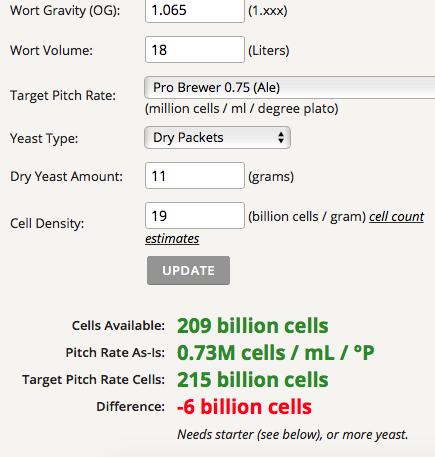This screenshot has width=435, height=457.
Task: Click the Wort Volume label
Action: pyautogui.click(x=51, y=50)
